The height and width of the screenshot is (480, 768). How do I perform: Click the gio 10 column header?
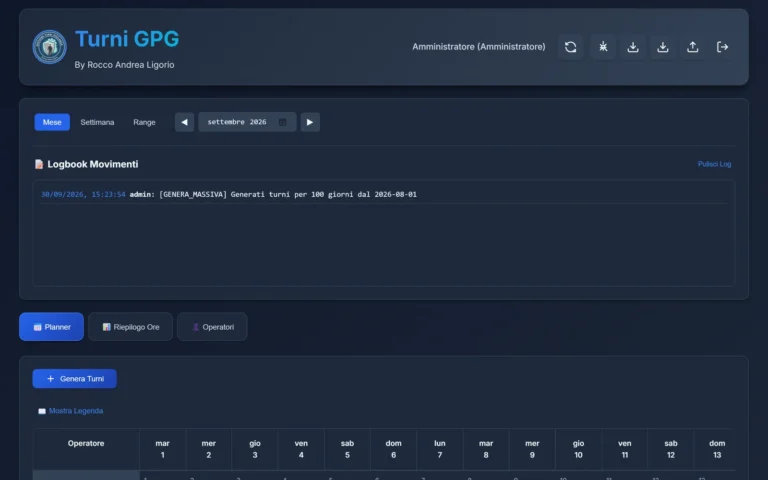[x=578, y=449]
